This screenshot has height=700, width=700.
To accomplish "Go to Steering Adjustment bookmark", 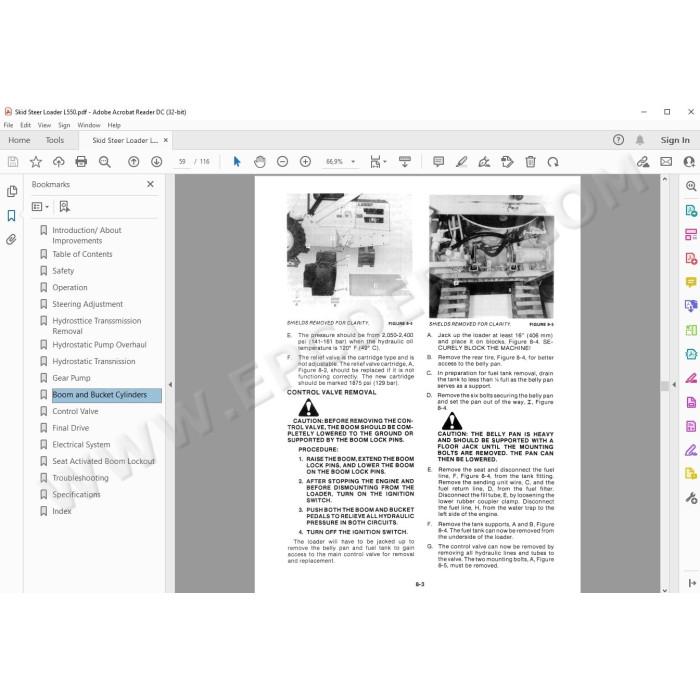I will 88,304.
